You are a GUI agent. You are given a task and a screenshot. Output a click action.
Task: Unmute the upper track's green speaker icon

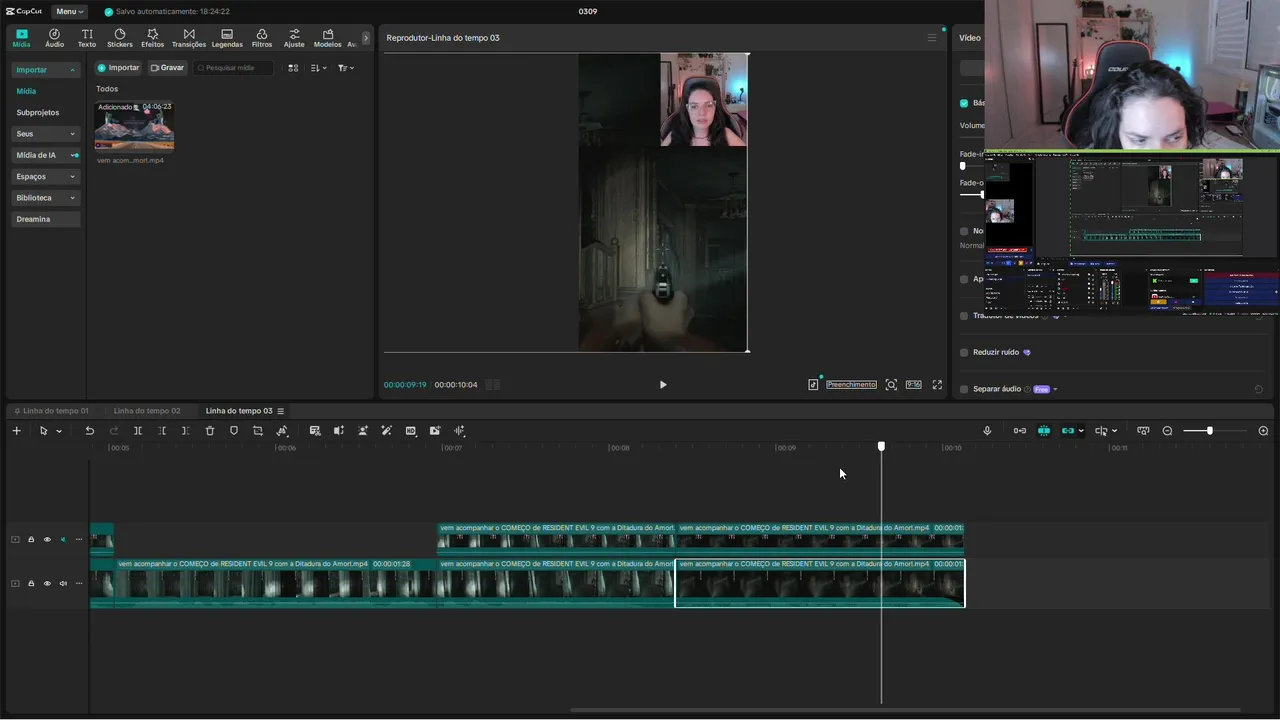(63, 540)
